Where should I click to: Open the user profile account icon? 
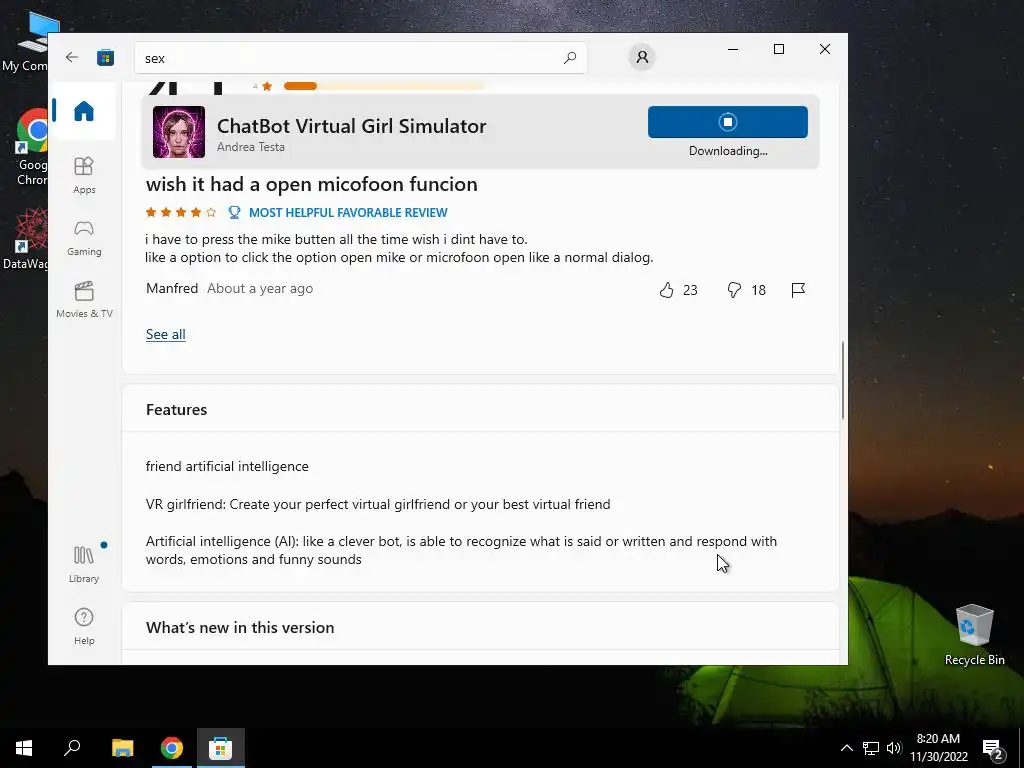click(x=642, y=57)
